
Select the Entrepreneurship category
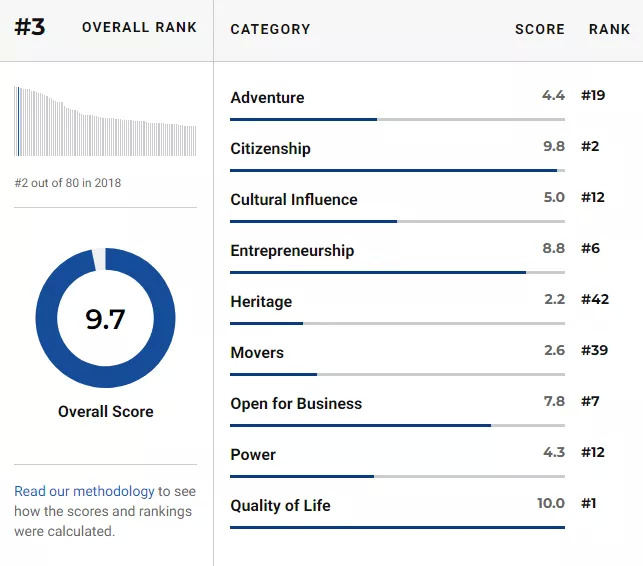click(x=292, y=250)
